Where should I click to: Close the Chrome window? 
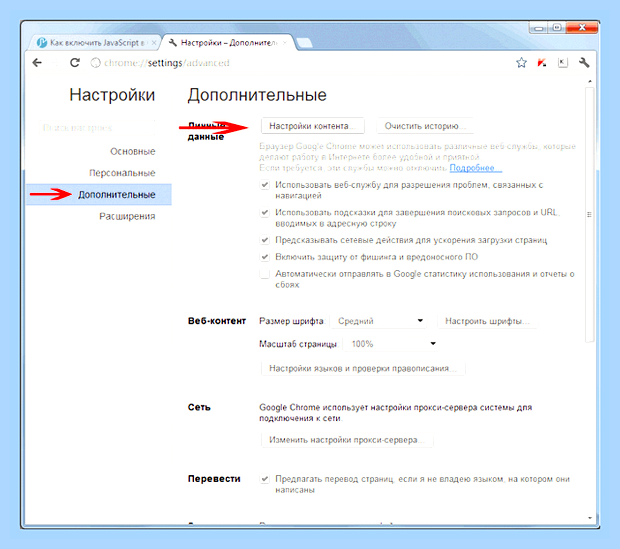582,28
